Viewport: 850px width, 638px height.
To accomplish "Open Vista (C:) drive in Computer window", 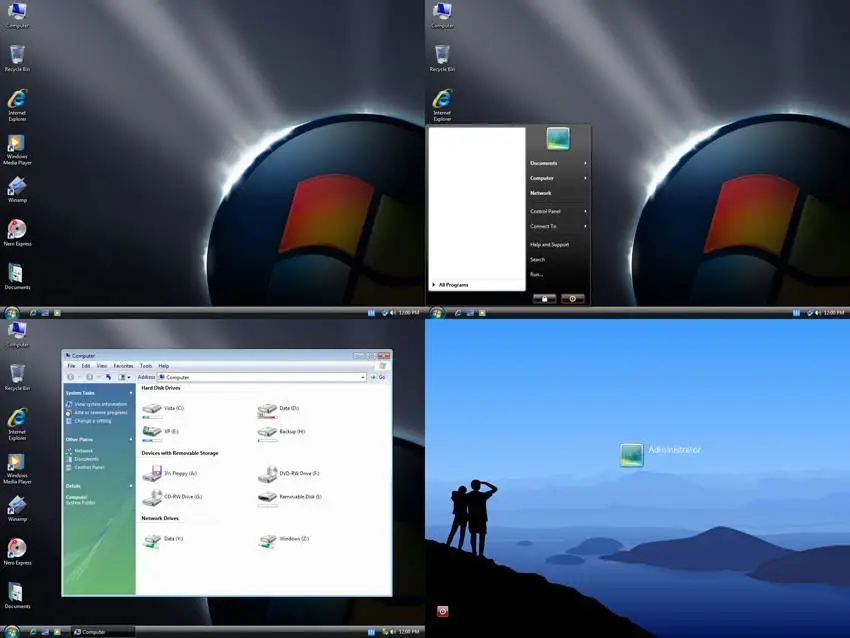I will point(163,409).
